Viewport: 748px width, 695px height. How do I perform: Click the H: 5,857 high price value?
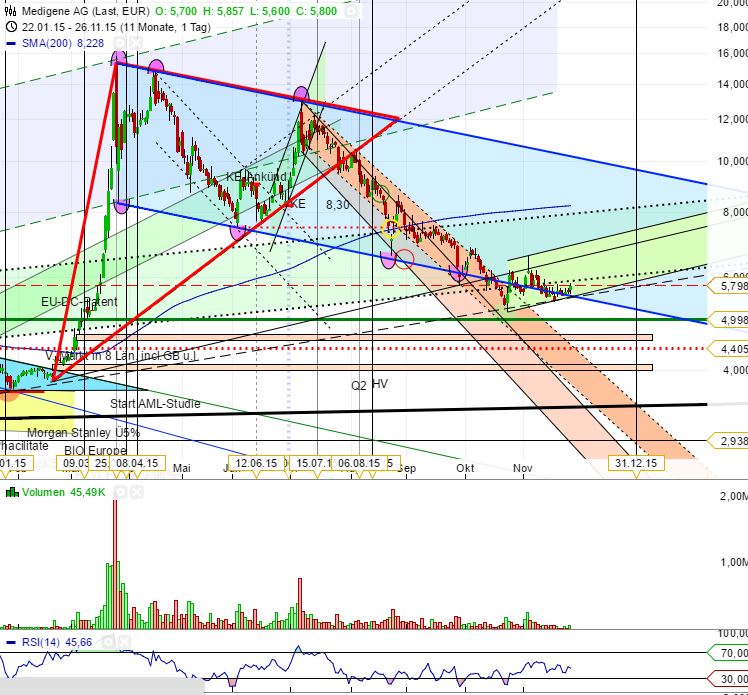coord(223,11)
